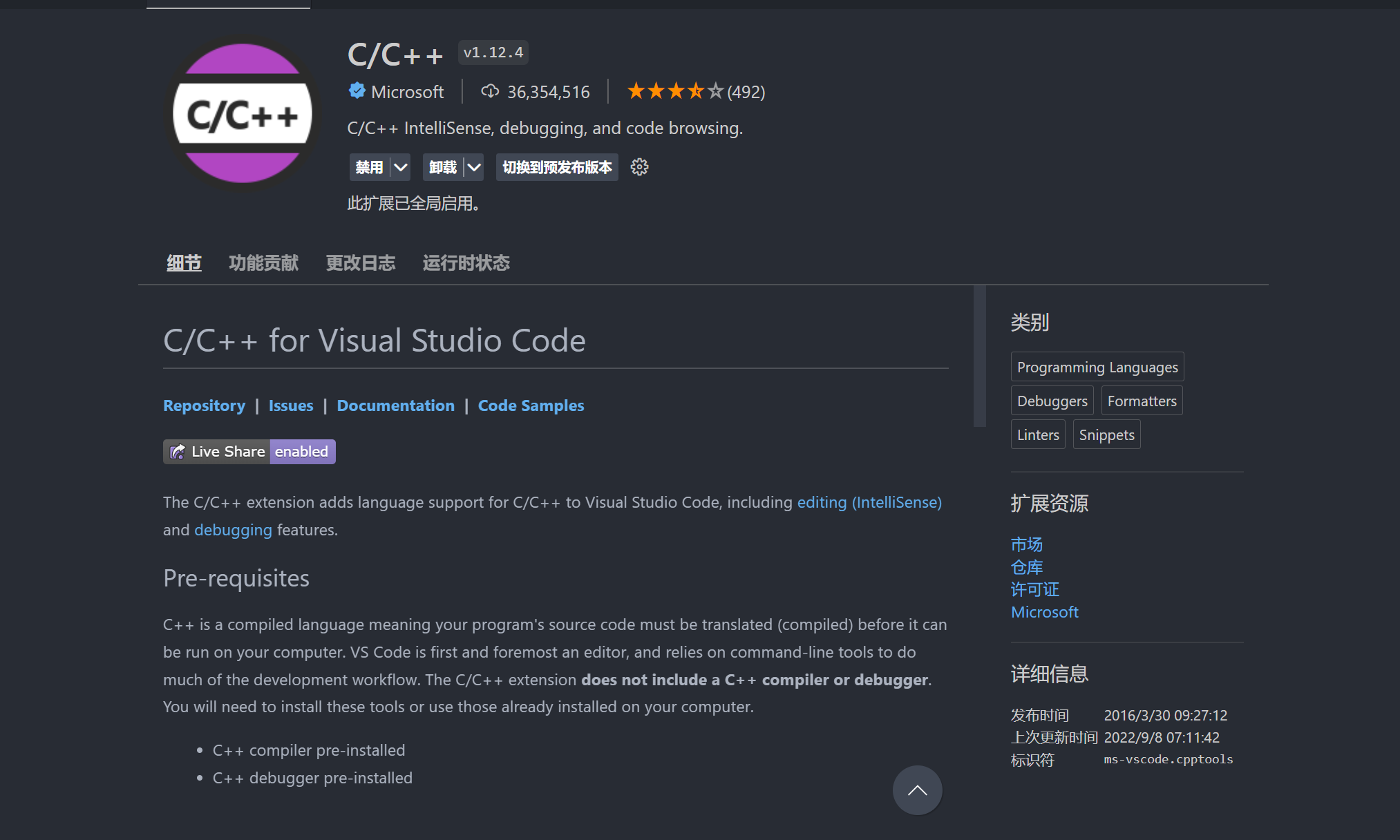Switch to the 功能贡献 tab
1400x840 pixels.
click(x=263, y=262)
